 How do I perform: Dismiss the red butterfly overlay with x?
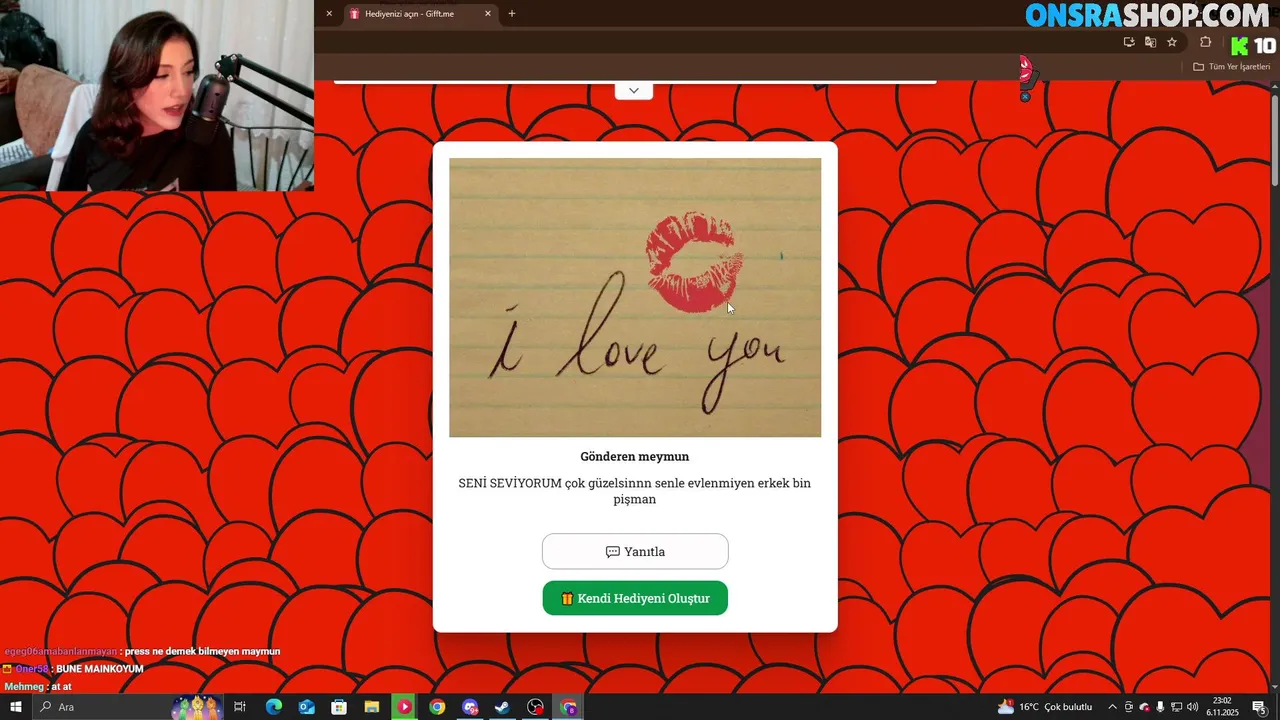1025,97
